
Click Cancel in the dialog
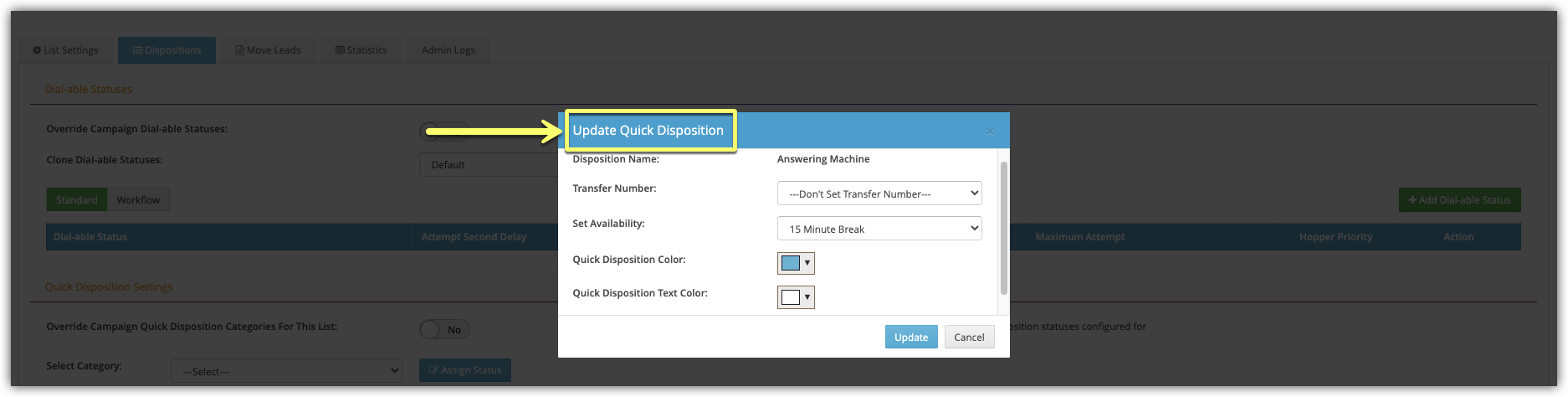pos(969,337)
